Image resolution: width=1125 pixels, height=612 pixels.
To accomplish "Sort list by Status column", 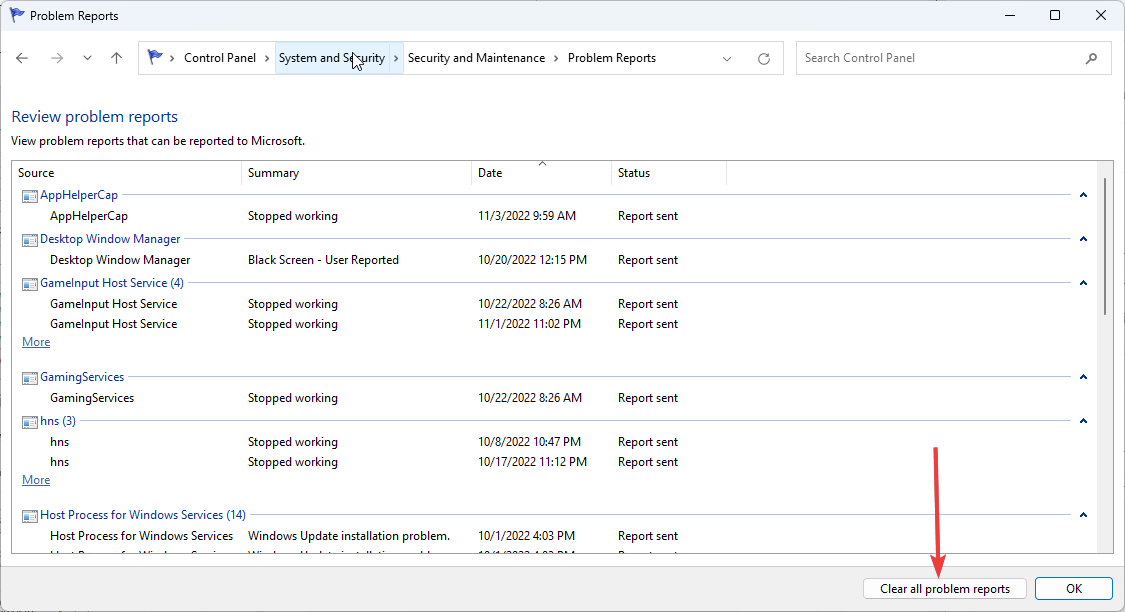I will (x=669, y=173).
